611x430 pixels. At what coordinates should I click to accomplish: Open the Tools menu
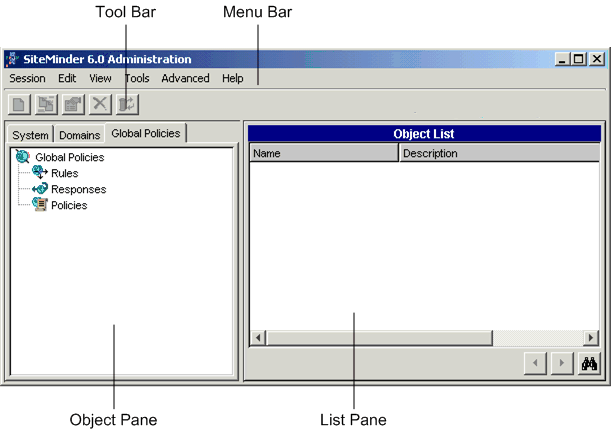(x=137, y=78)
